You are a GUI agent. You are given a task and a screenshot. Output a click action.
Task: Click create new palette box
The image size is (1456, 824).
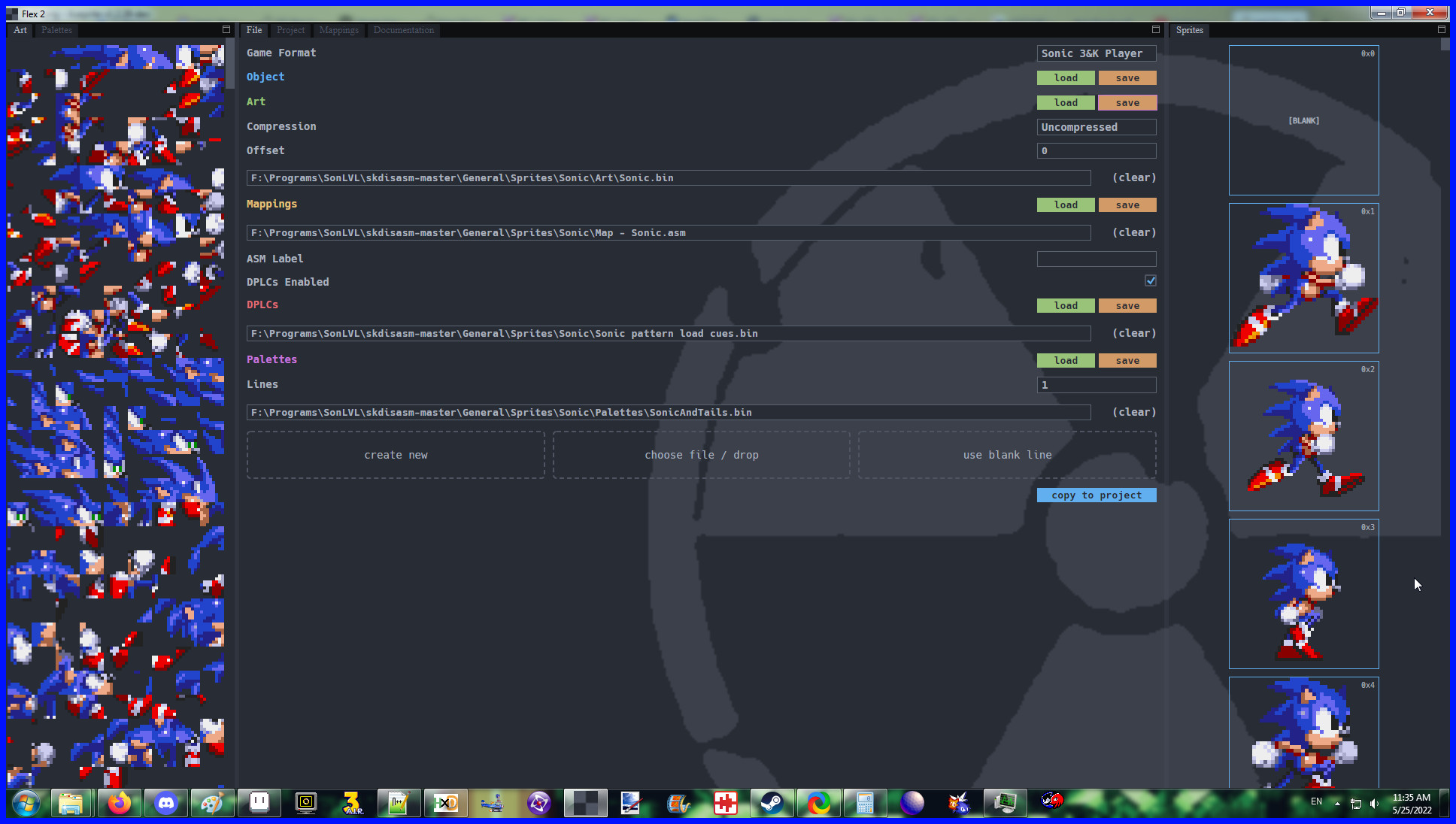(x=396, y=455)
